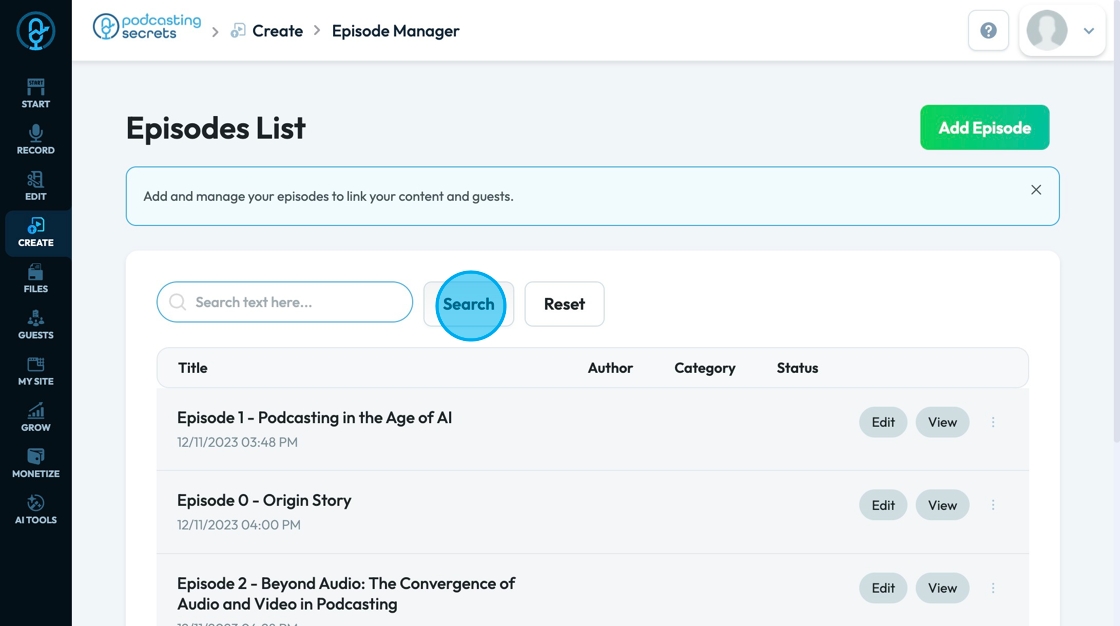This screenshot has height=626, width=1120.
Task: Open the Files section
Action: tap(35, 278)
